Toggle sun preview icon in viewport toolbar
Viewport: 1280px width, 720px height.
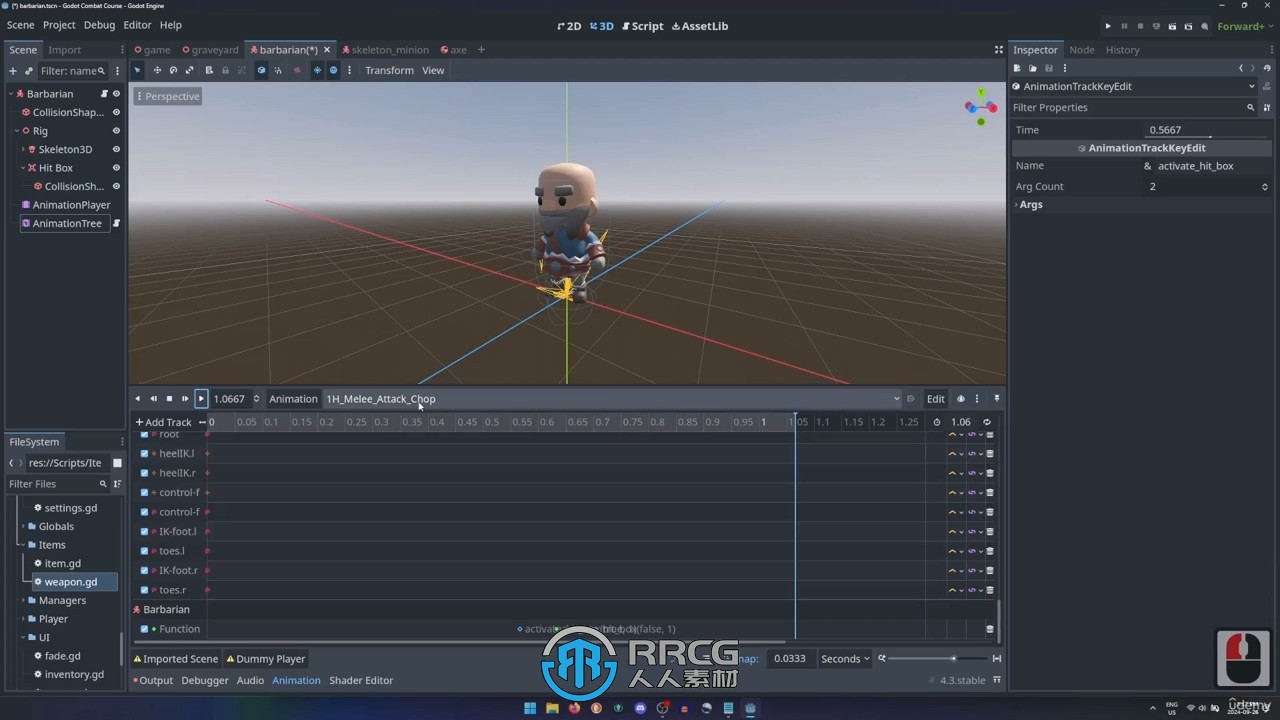pyautogui.click(x=317, y=70)
